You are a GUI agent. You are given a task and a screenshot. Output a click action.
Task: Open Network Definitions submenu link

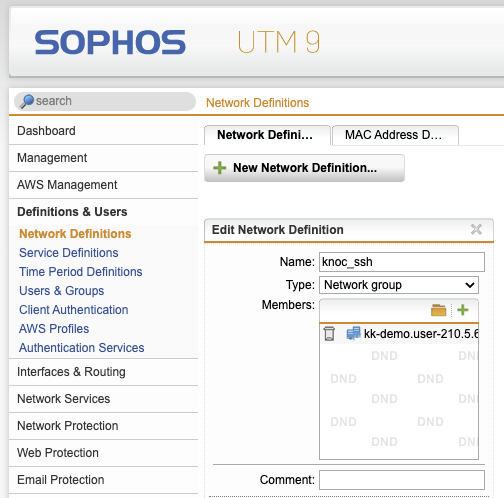[x=75, y=234]
